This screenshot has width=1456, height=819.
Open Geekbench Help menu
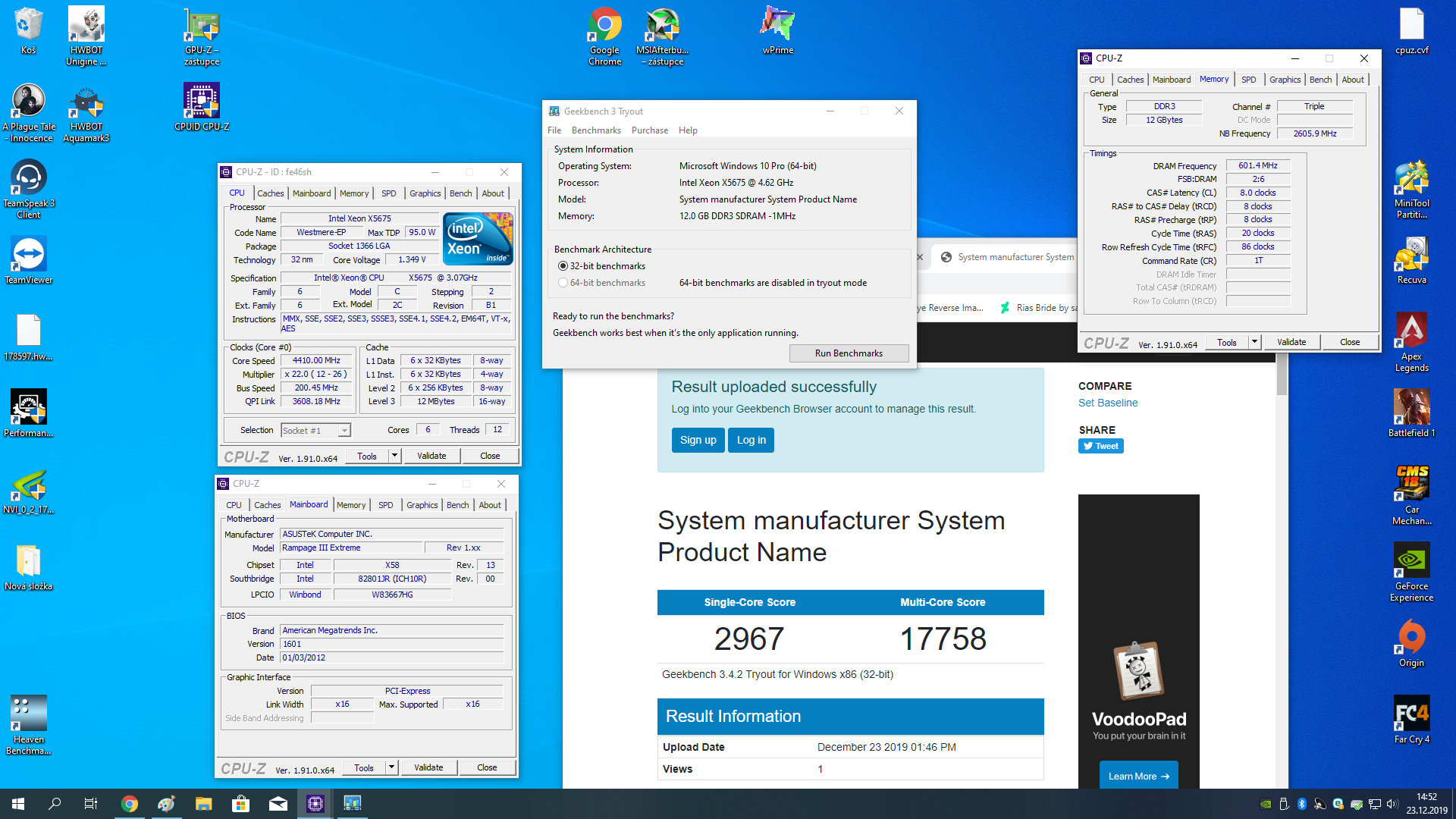coord(688,130)
